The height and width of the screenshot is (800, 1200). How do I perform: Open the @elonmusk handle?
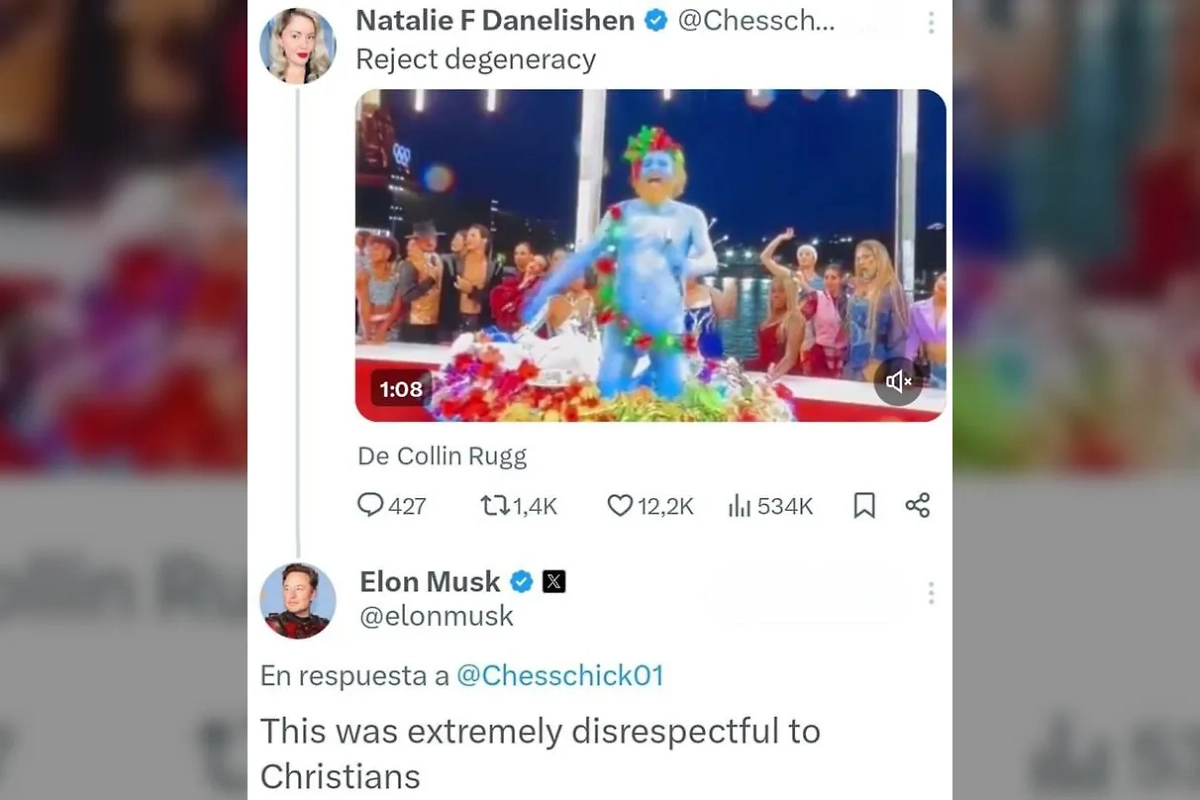tap(436, 616)
